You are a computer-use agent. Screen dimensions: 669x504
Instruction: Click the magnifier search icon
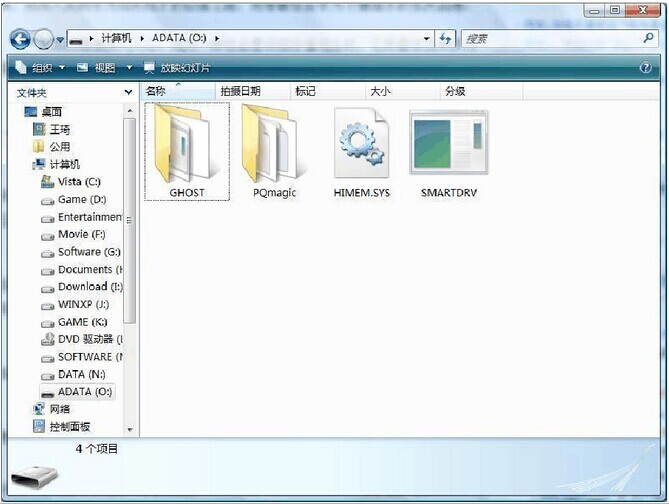coord(649,38)
